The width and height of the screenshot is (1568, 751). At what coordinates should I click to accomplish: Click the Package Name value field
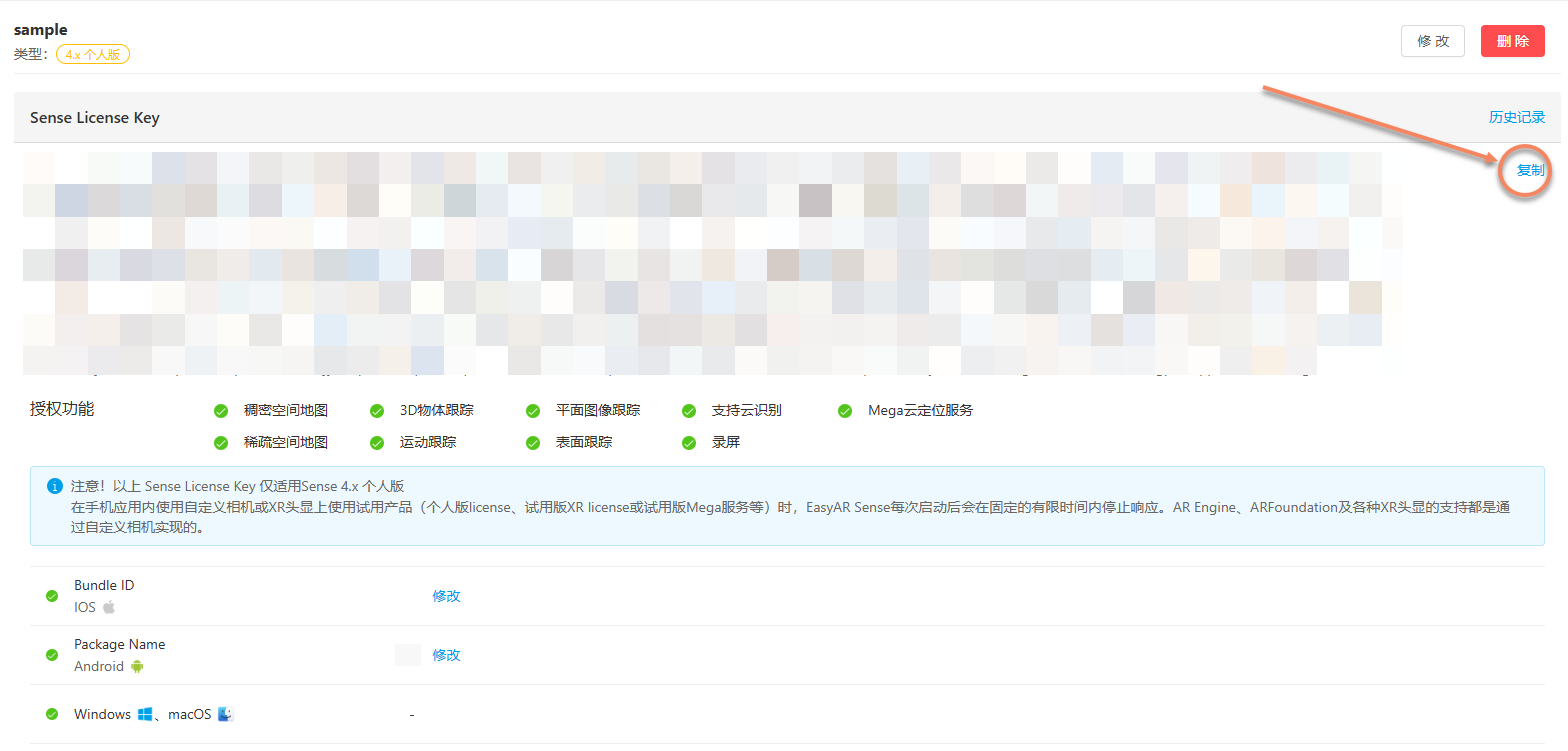coord(407,655)
